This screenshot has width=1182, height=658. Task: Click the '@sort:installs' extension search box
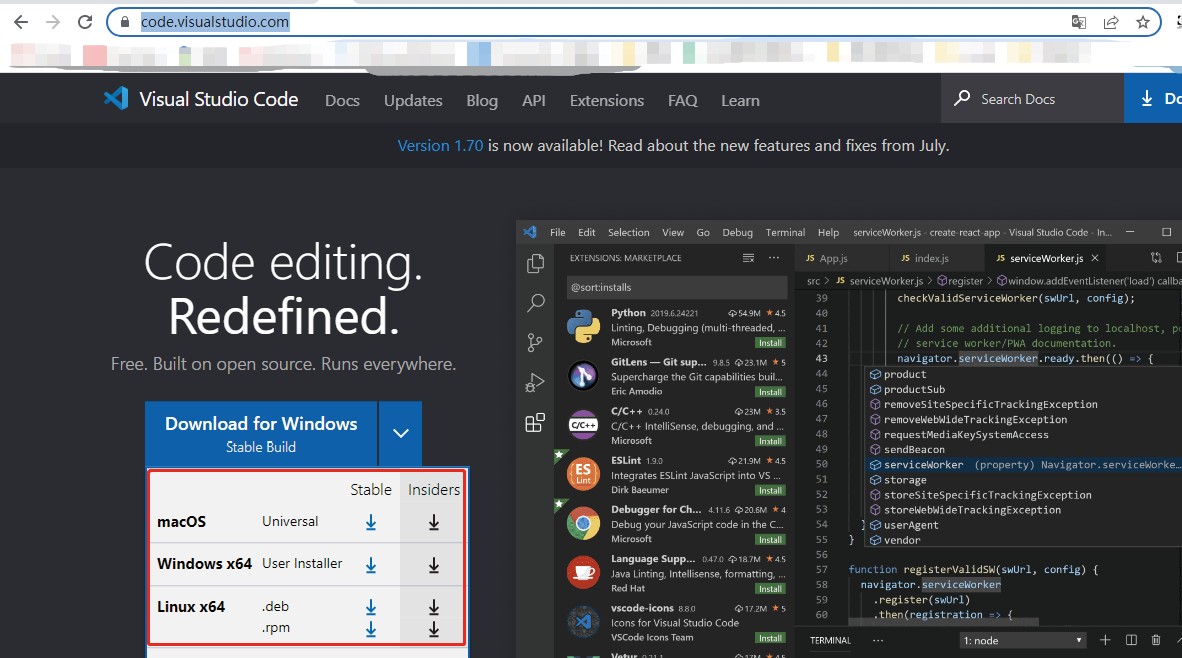pos(677,287)
